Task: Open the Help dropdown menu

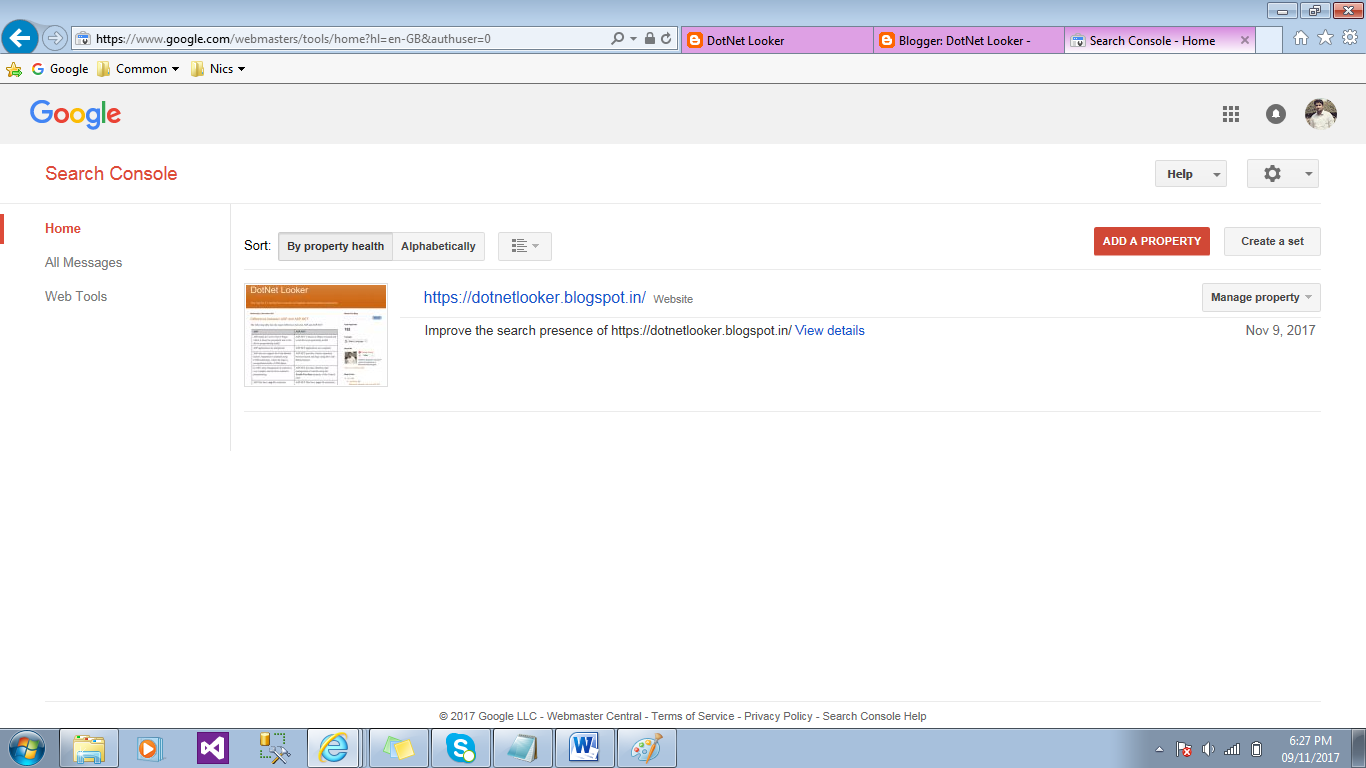Action: point(1190,174)
